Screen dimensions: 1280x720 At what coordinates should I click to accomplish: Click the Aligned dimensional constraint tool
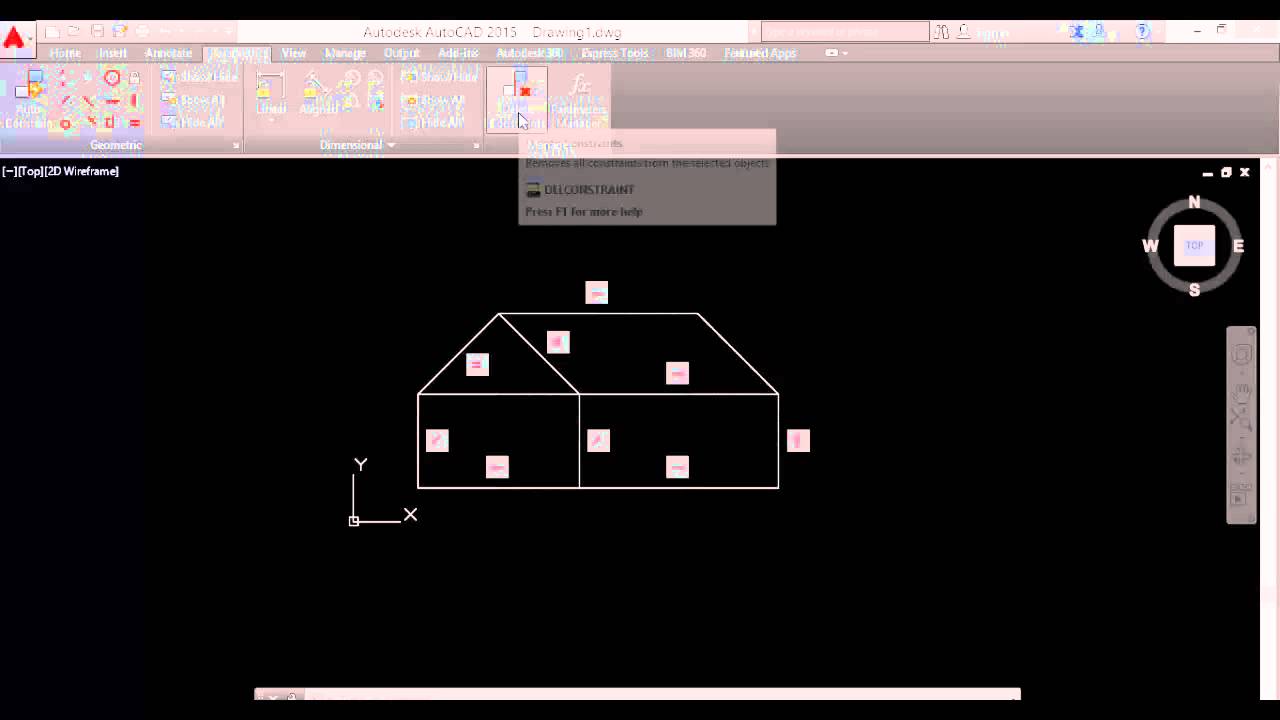pyautogui.click(x=318, y=94)
